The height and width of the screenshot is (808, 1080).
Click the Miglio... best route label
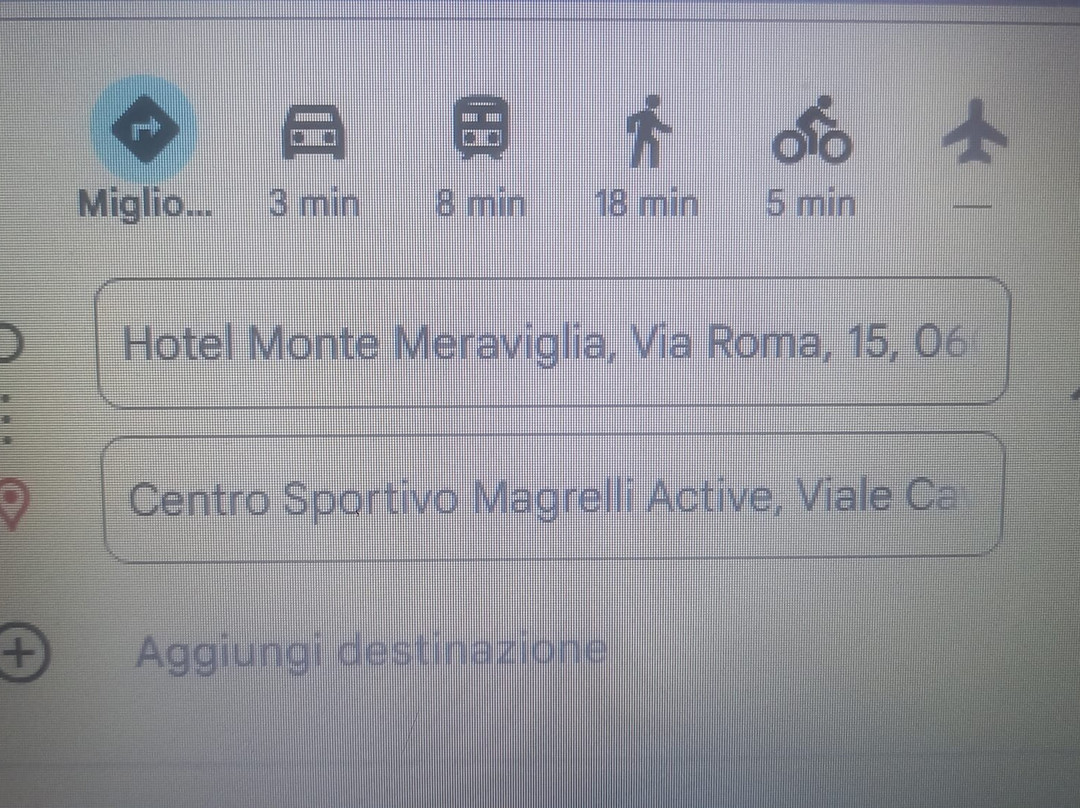coord(145,205)
